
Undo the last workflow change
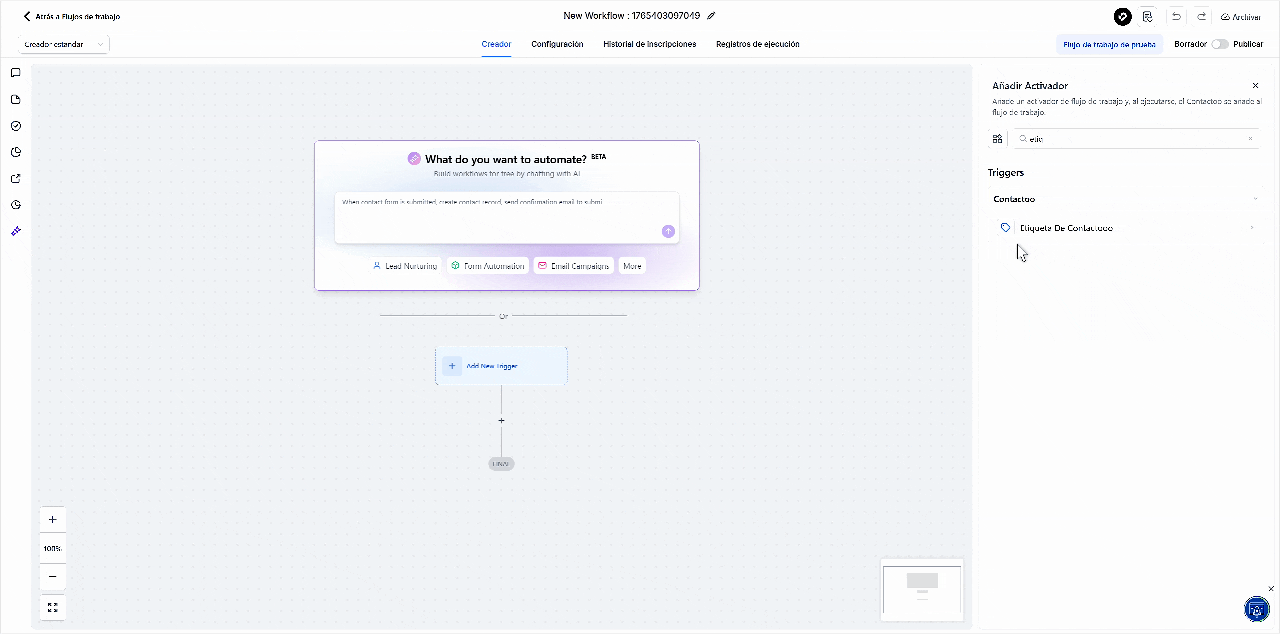[x=1176, y=17]
